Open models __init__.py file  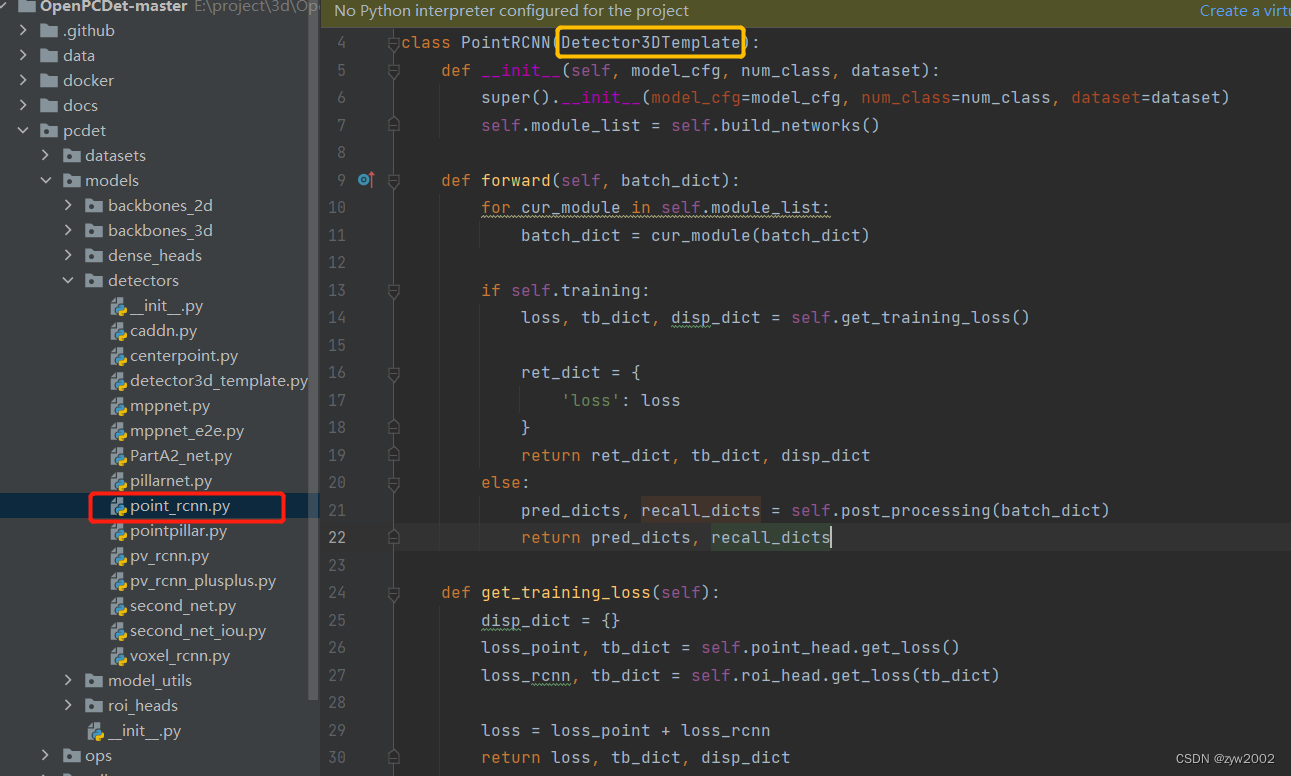point(144,731)
